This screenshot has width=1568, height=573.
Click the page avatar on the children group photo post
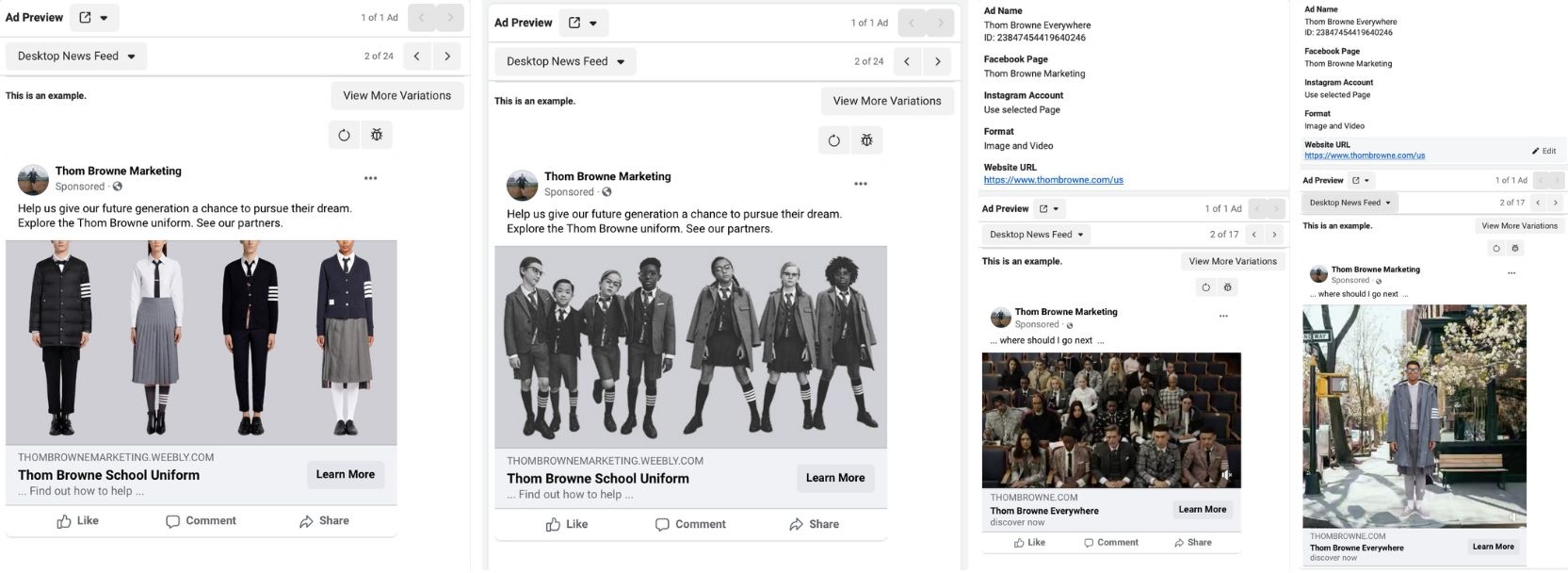pyautogui.click(x=523, y=185)
